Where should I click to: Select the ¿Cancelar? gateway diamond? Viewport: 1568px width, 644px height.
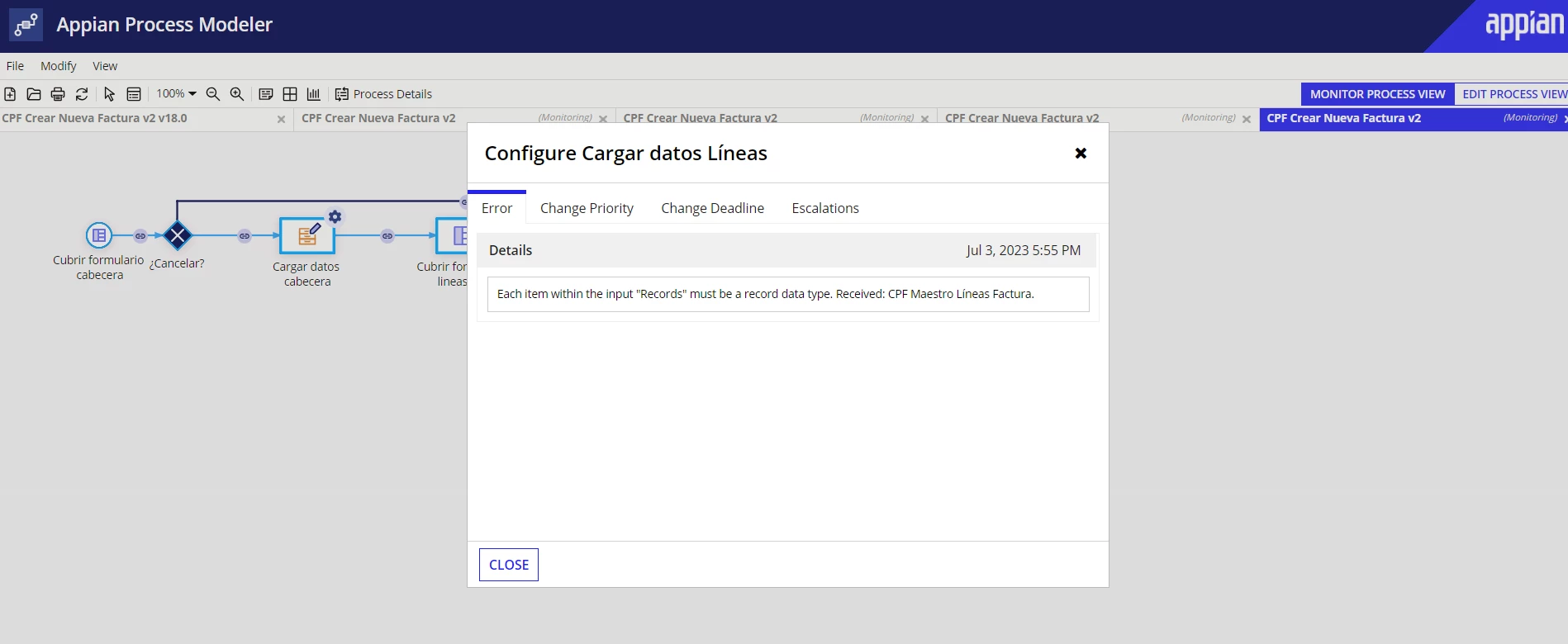[x=177, y=235]
